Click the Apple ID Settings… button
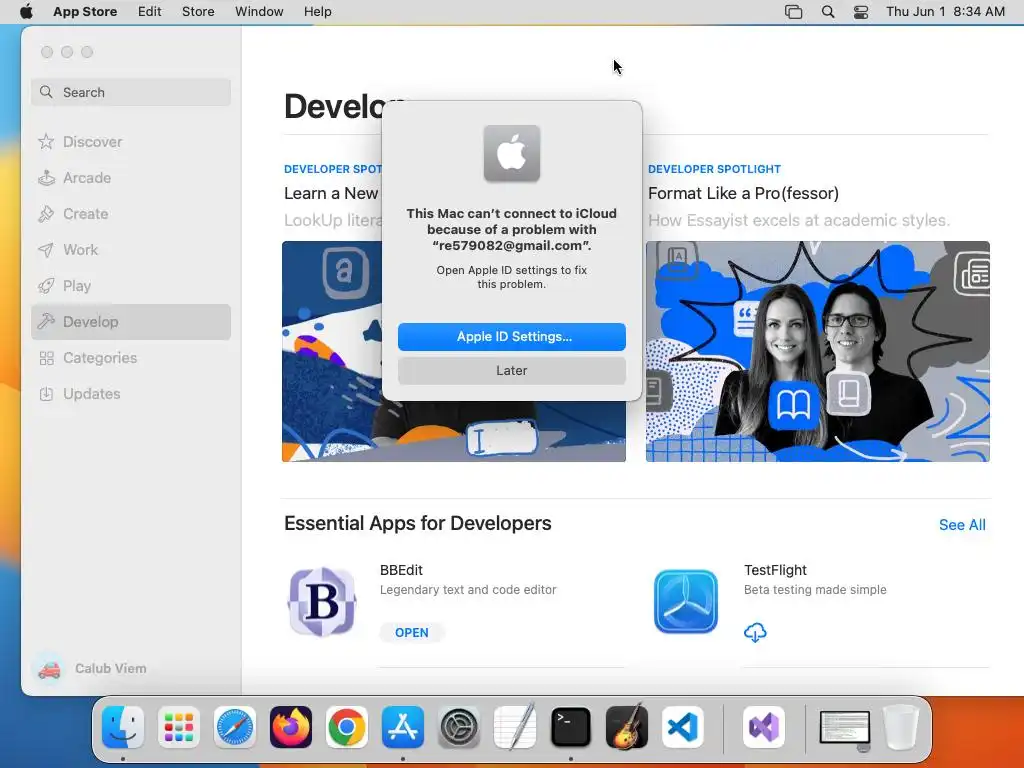Viewport: 1024px width, 768px height. [512, 337]
